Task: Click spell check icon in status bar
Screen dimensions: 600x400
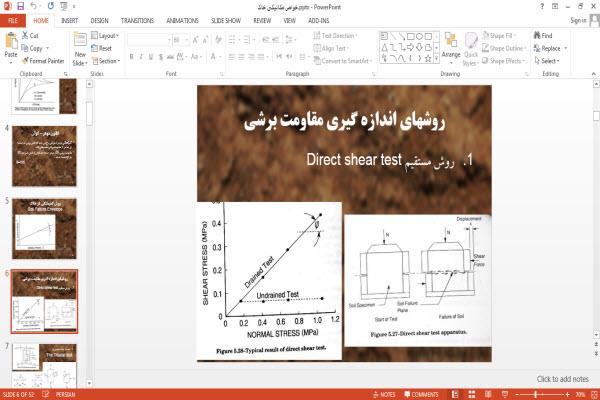Action: point(46,394)
